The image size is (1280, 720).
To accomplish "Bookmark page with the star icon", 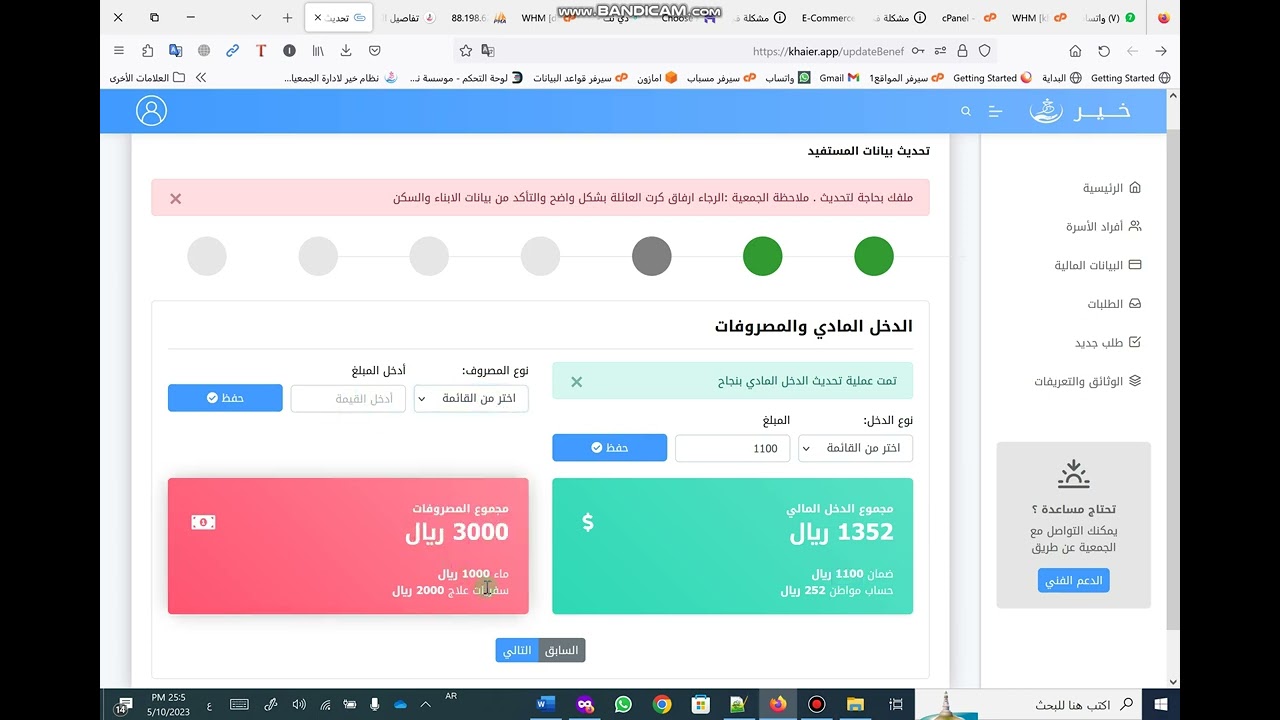I will pyautogui.click(x=465, y=50).
